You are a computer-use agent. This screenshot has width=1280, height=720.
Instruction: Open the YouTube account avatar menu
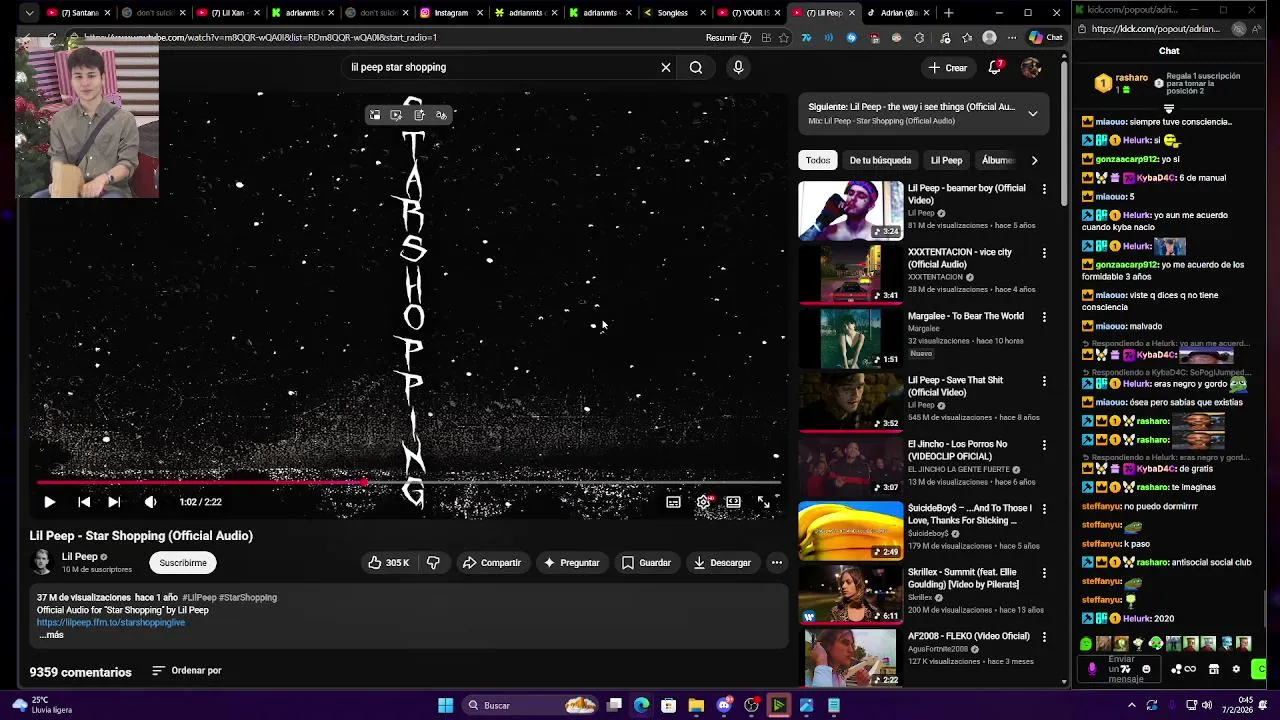[x=1031, y=68]
